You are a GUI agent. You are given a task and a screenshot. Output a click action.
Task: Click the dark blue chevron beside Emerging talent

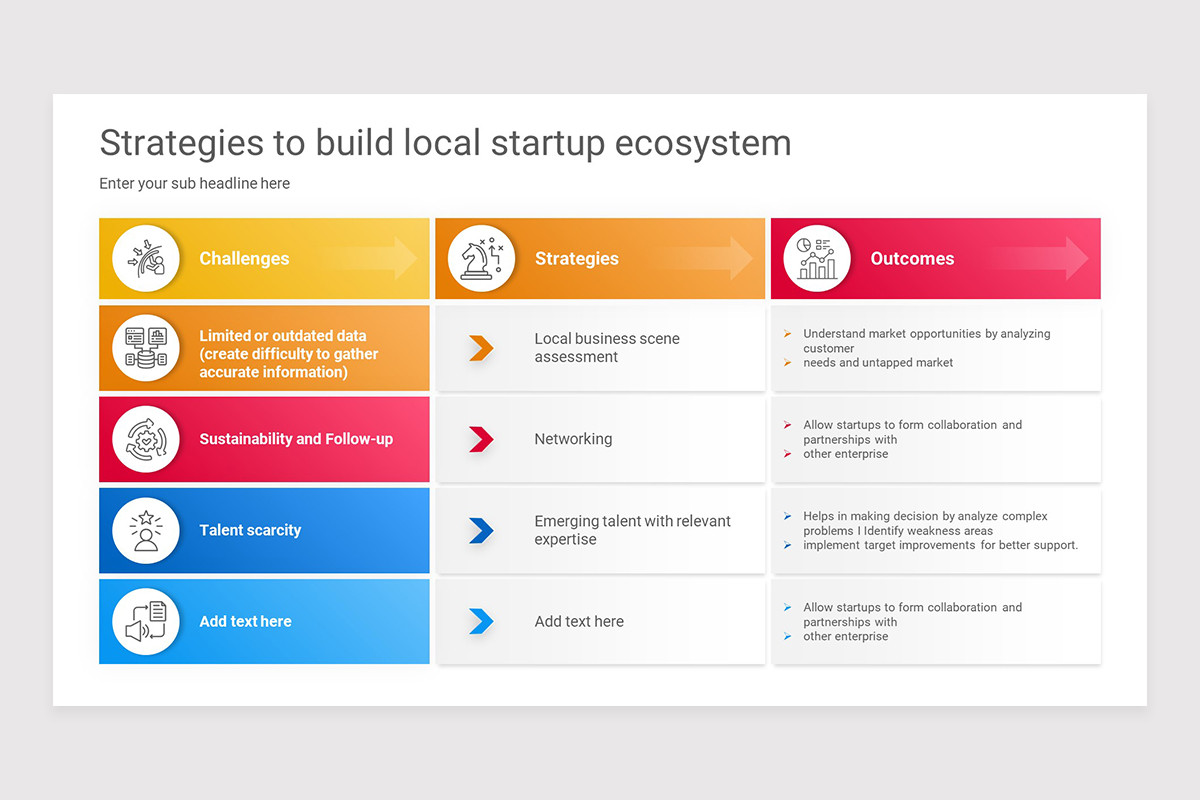(481, 530)
